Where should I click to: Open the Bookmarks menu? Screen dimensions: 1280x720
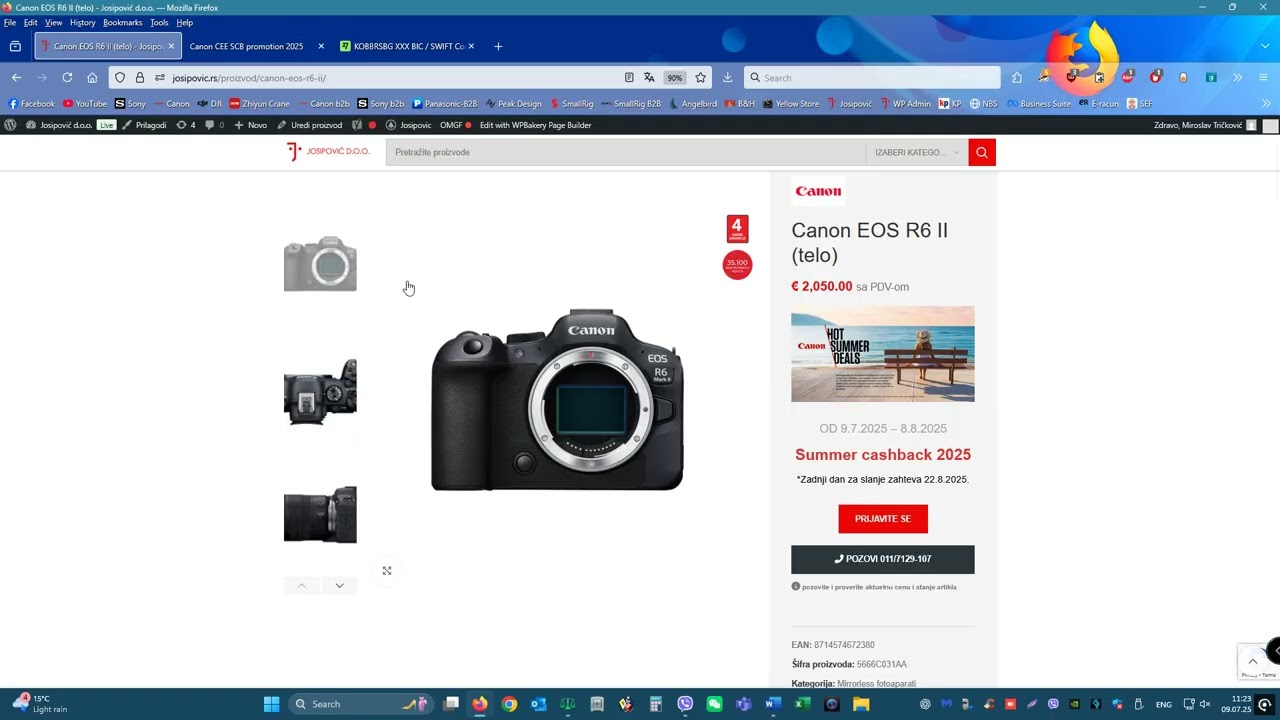[122, 22]
